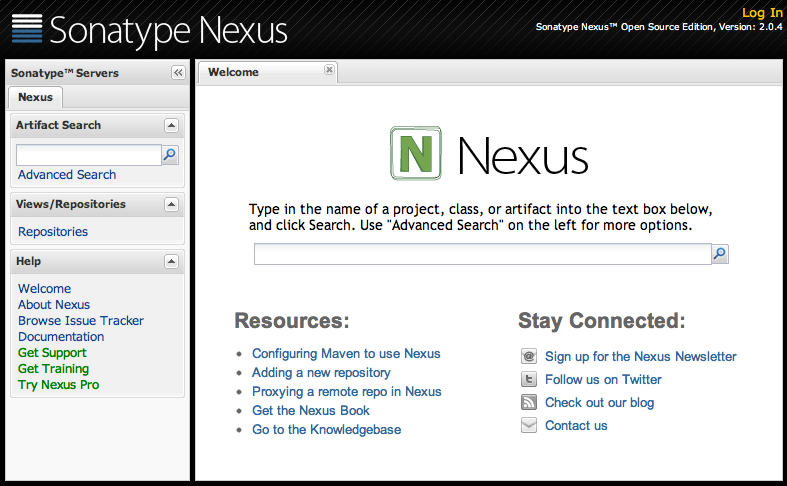Close the Welcome tab

tap(329, 70)
